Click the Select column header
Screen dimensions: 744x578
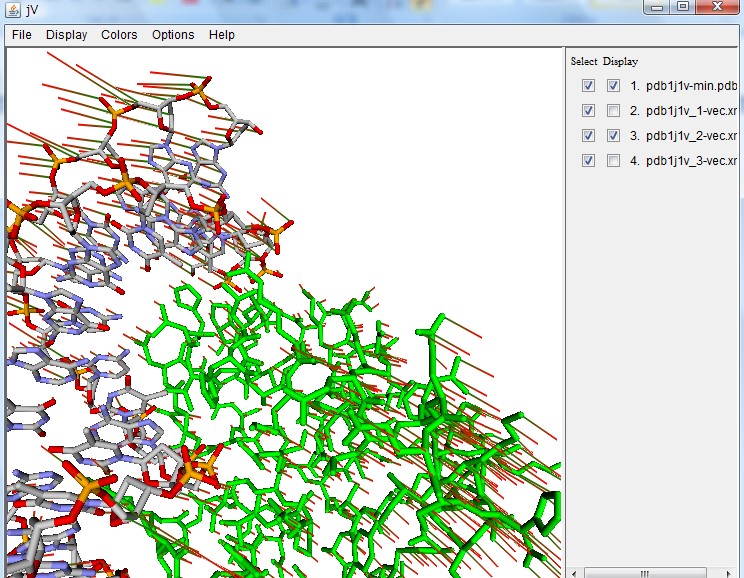[584, 61]
